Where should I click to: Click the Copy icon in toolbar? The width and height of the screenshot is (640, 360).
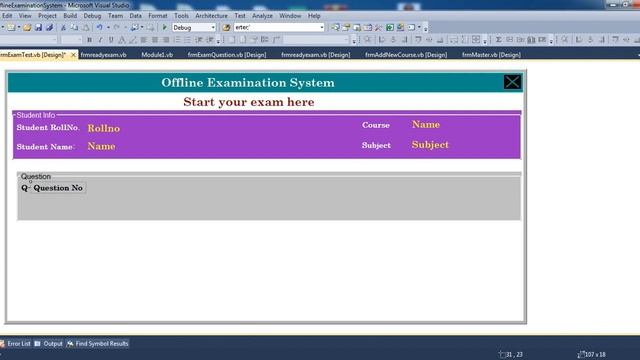pyautogui.click(x=74, y=27)
